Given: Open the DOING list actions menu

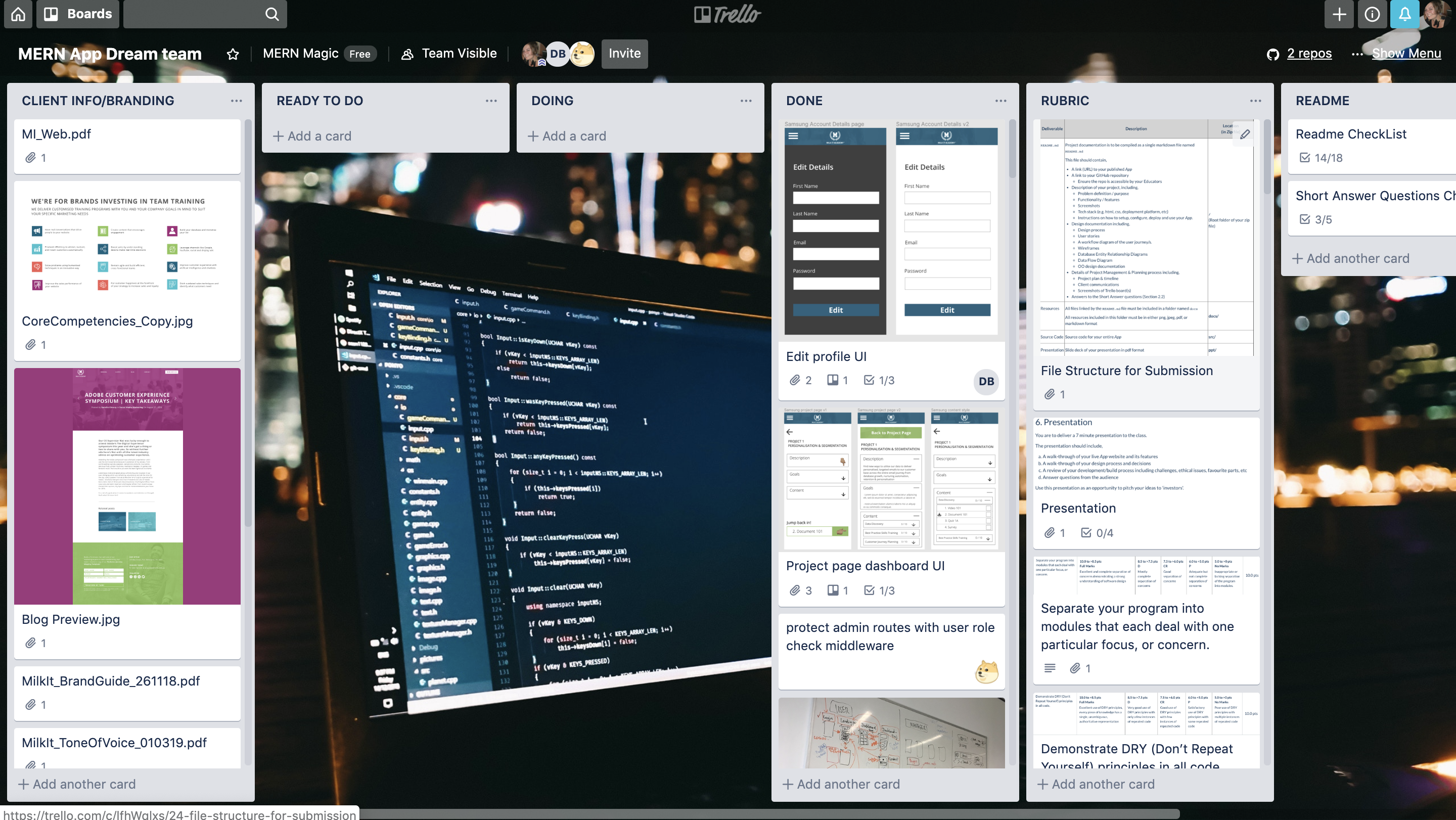Looking at the screenshot, I should tap(746, 101).
